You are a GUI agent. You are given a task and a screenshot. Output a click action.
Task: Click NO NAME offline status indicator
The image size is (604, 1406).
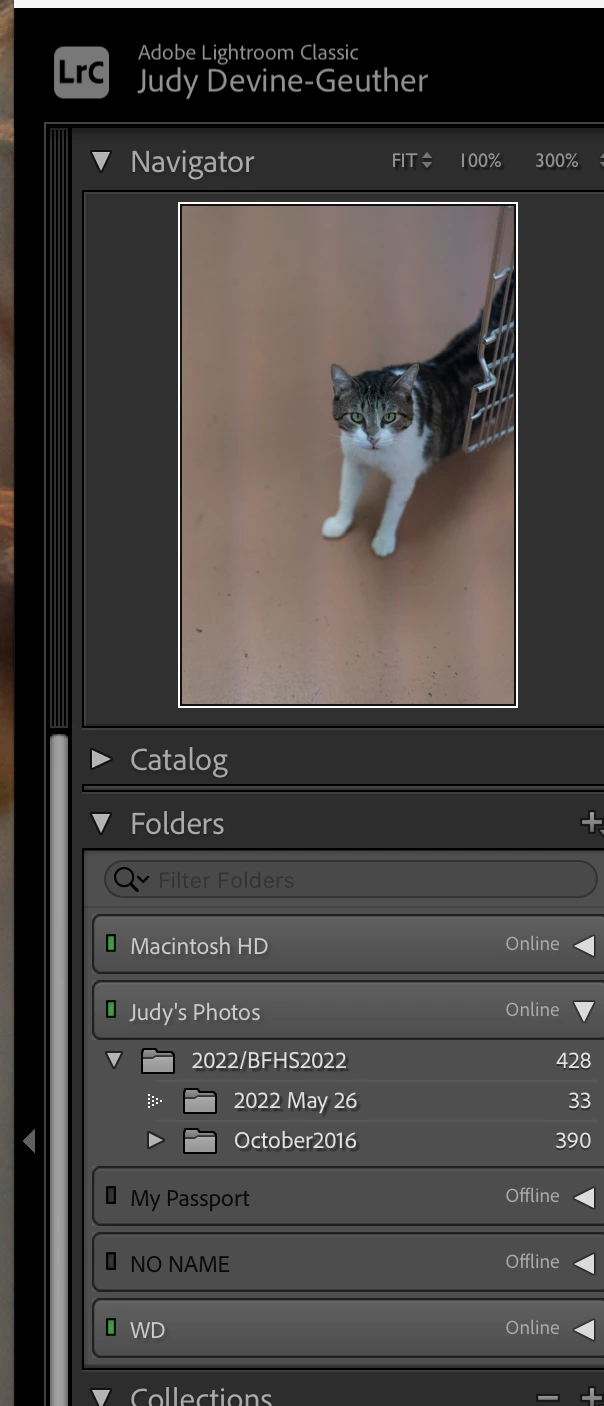[x=111, y=1261]
